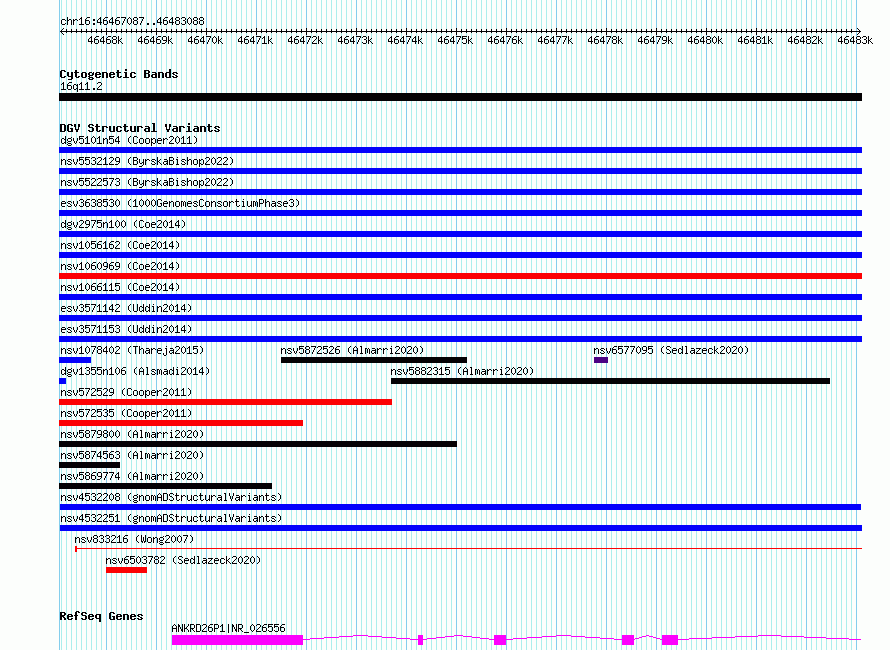Open variant nsv5869774 (Almarri2020) label
This screenshot has height=650, width=890.
pos(132,476)
